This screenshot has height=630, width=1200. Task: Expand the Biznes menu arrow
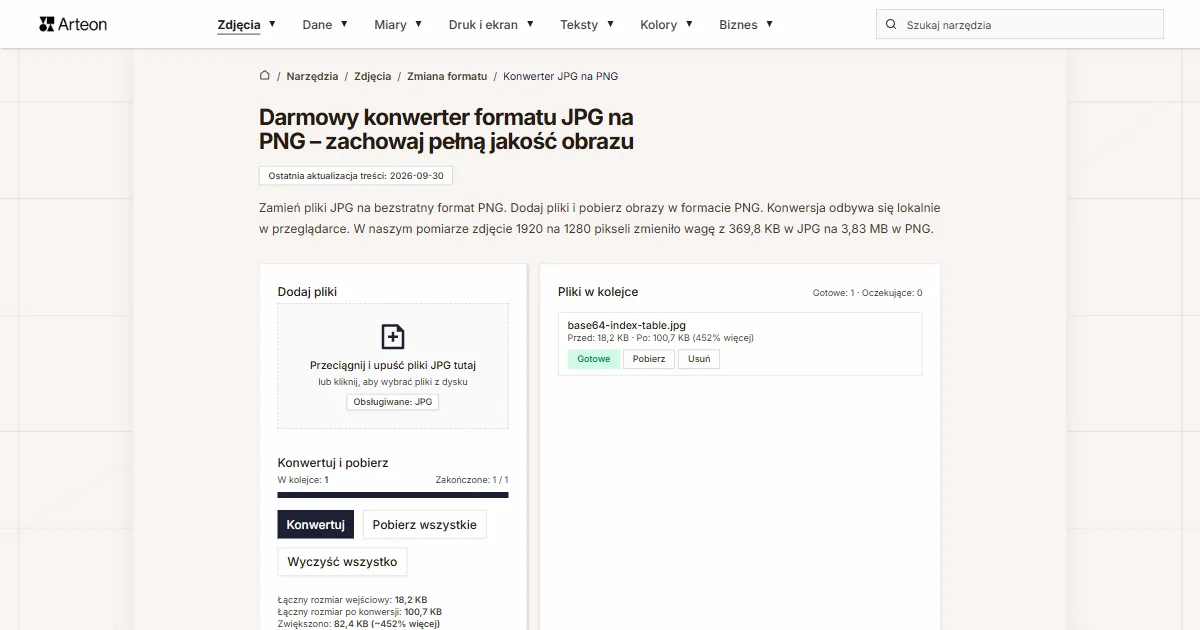[769, 24]
